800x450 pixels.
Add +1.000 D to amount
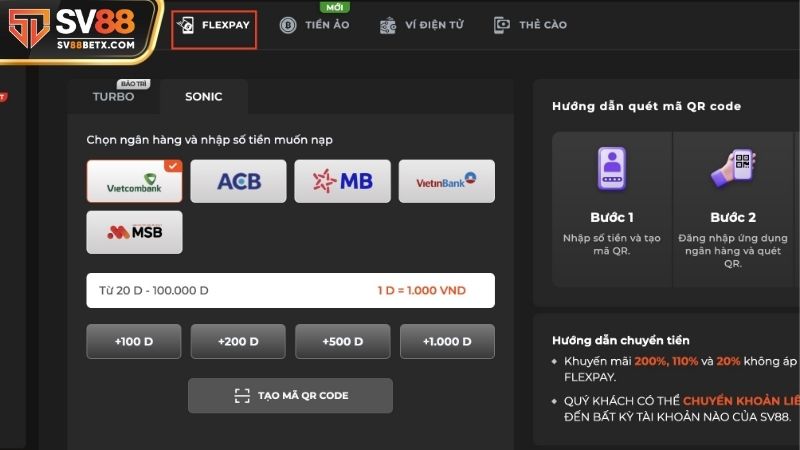coord(447,341)
